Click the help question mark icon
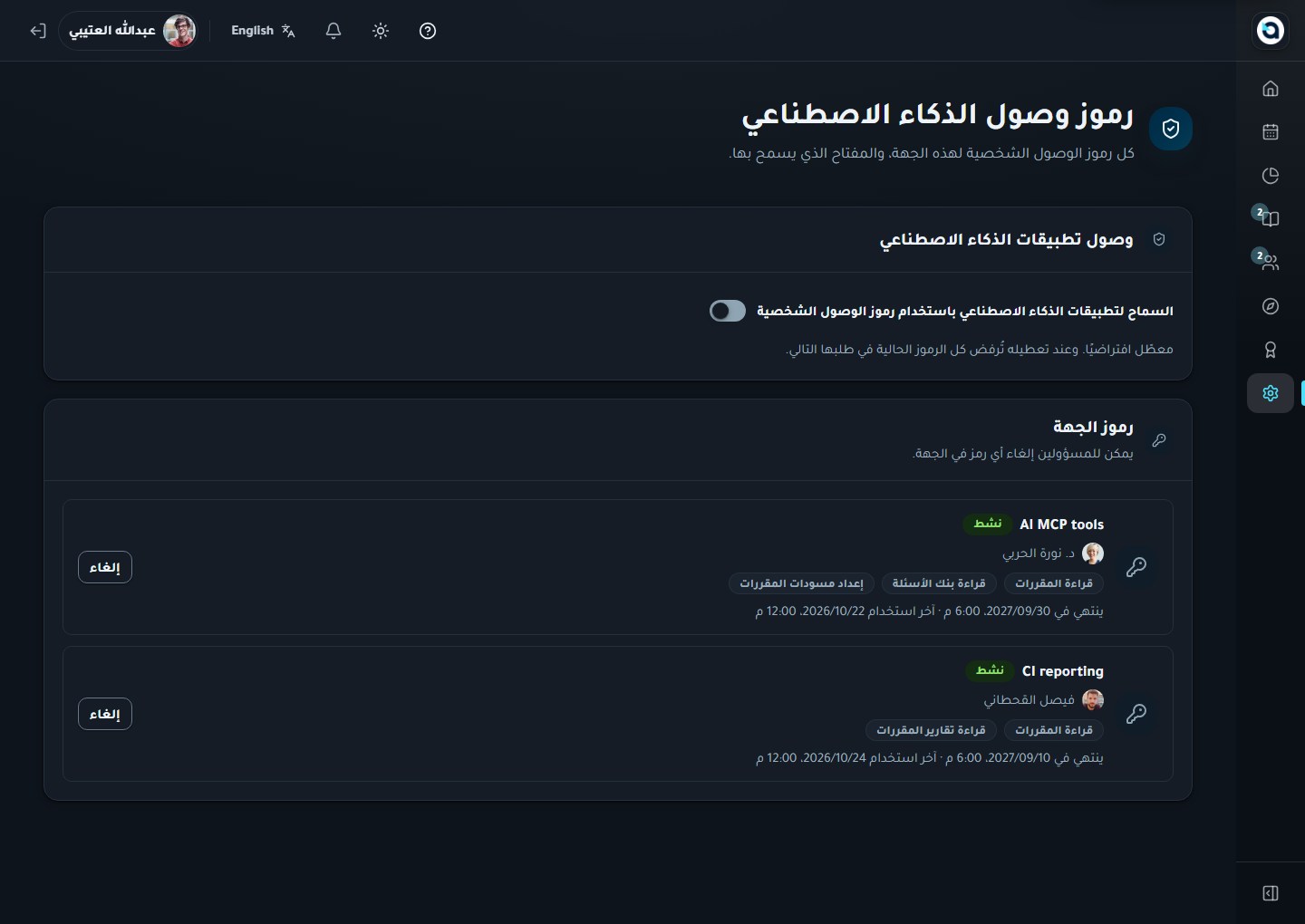 tap(428, 31)
